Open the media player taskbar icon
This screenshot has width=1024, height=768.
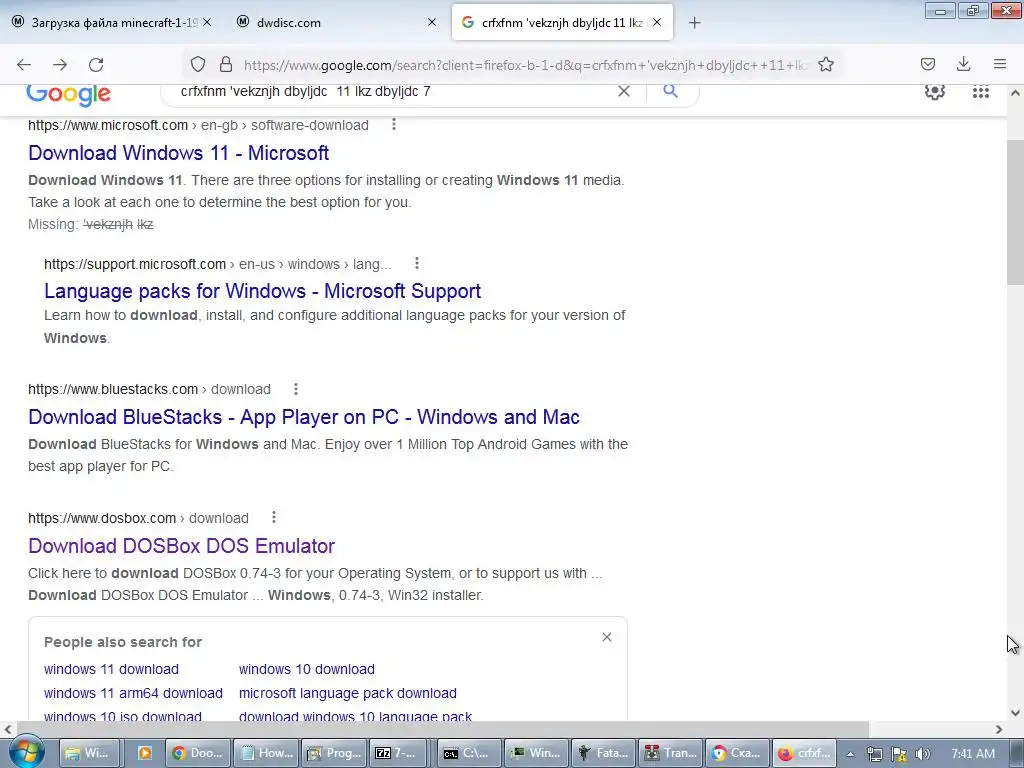point(144,753)
